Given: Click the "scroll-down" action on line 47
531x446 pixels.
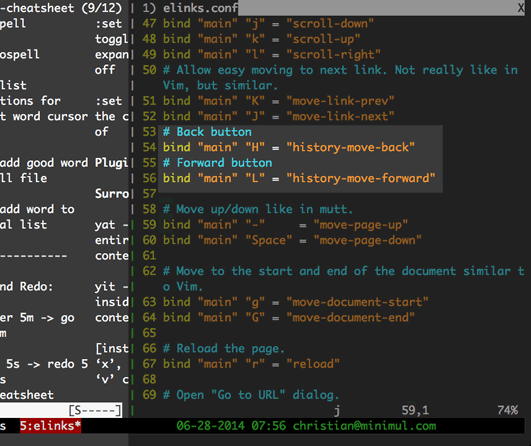Looking at the screenshot, I should [330, 24].
